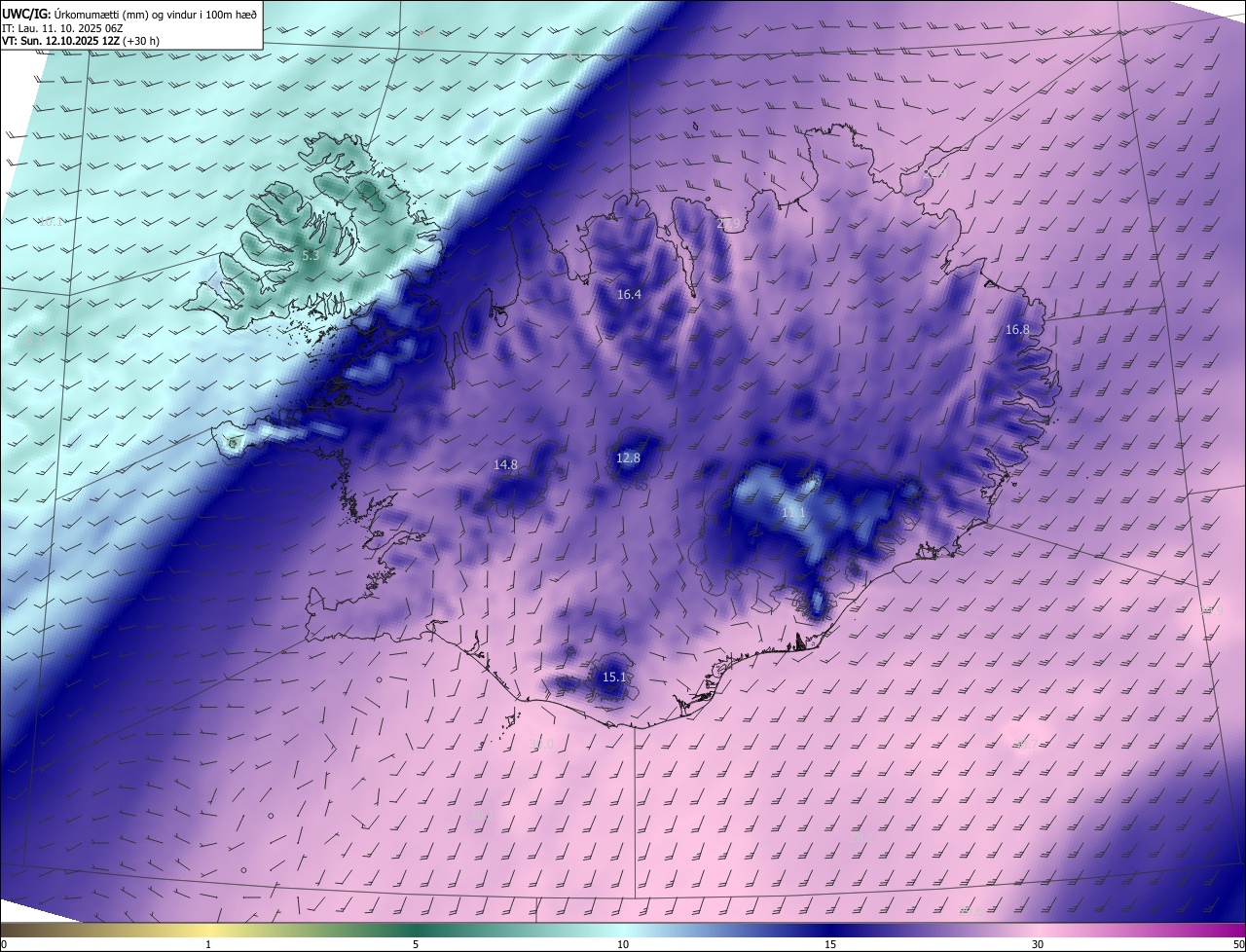Image resolution: width=1246 pixels, height=952 pixels.
Task: Click the valid time line 'VT: Sun. 12.10.2025 12Z (+30 h)'
Action: click(81, 42)
